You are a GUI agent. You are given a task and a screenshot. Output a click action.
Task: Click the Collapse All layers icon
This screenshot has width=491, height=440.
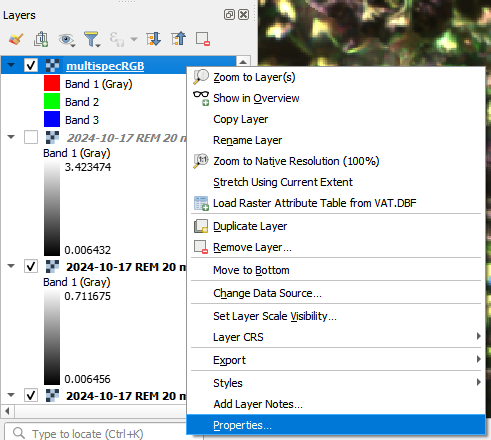tap(179, 39)
